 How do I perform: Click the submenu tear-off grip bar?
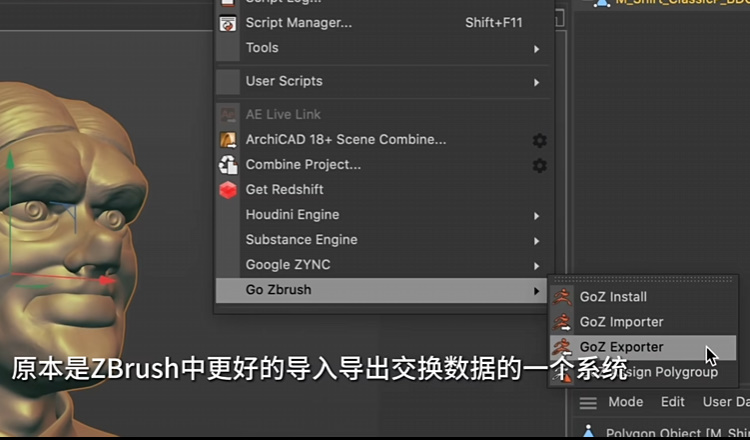click(x=642, y=278)
